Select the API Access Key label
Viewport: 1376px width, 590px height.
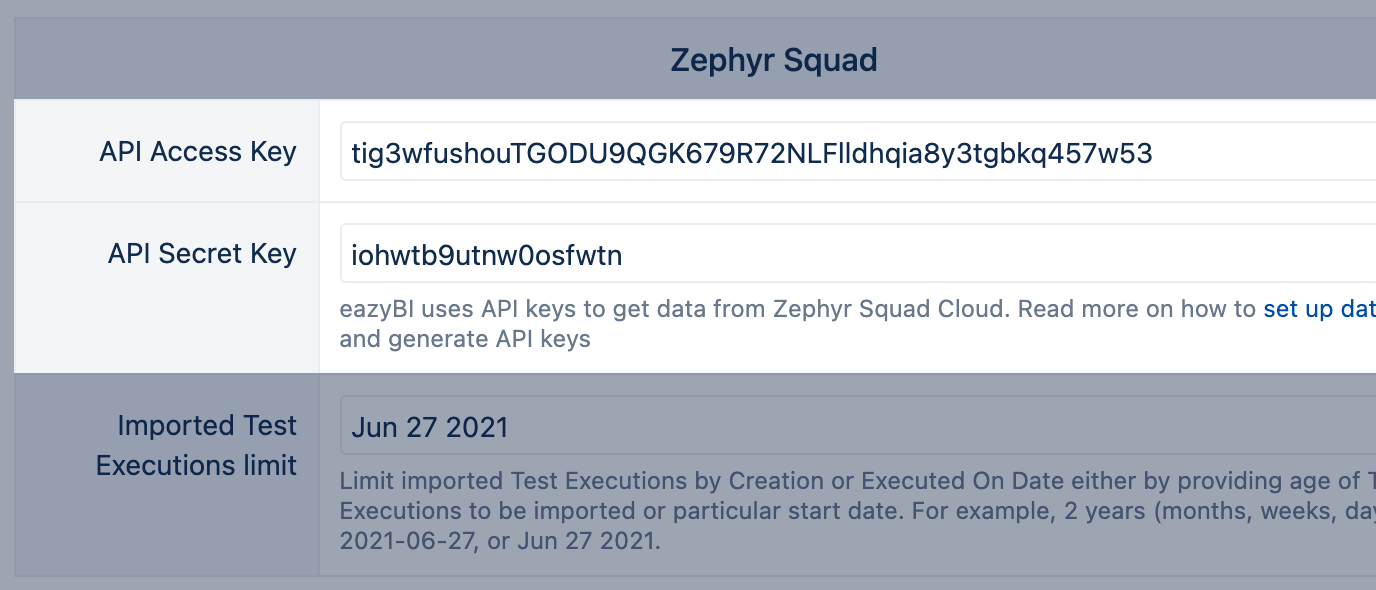click(197, 151)
